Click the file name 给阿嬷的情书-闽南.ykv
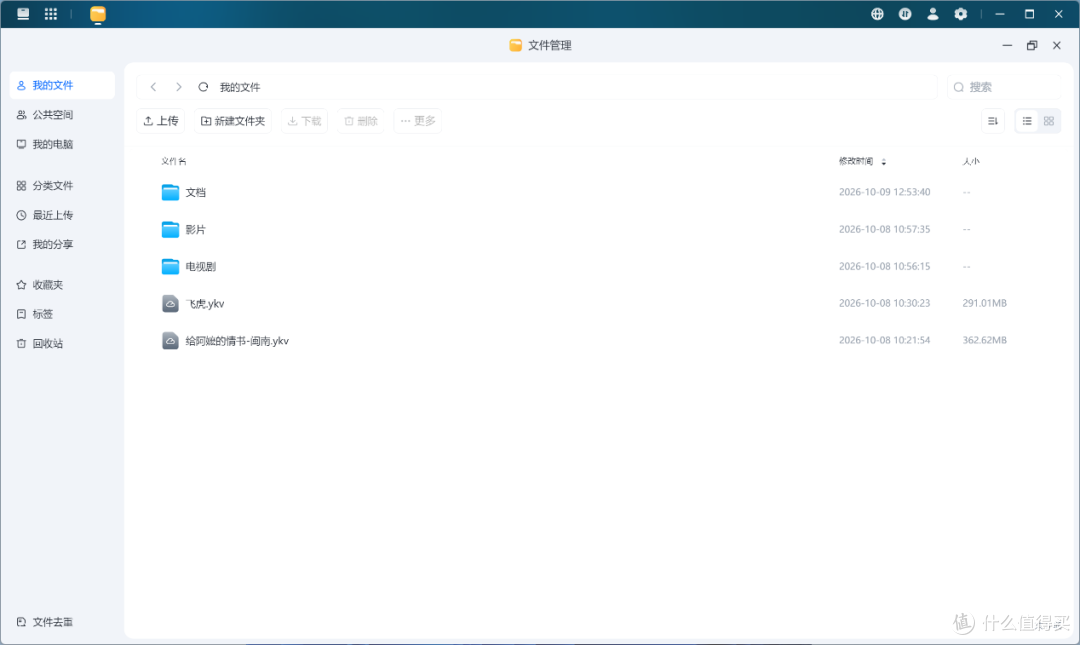Viewport: 1080px width, 645px height. (x=237, y=341)
